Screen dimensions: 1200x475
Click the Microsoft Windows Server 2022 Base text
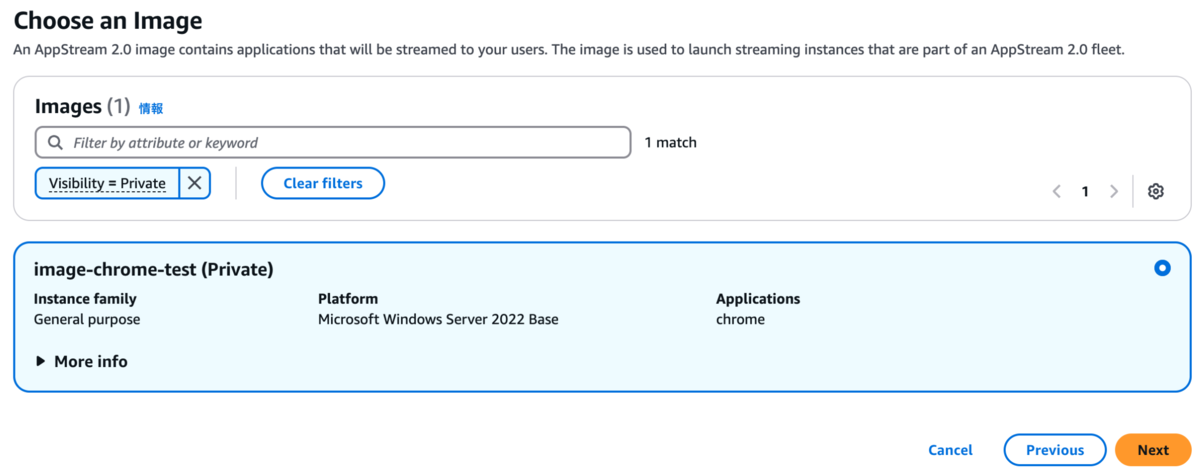point(438,320)
